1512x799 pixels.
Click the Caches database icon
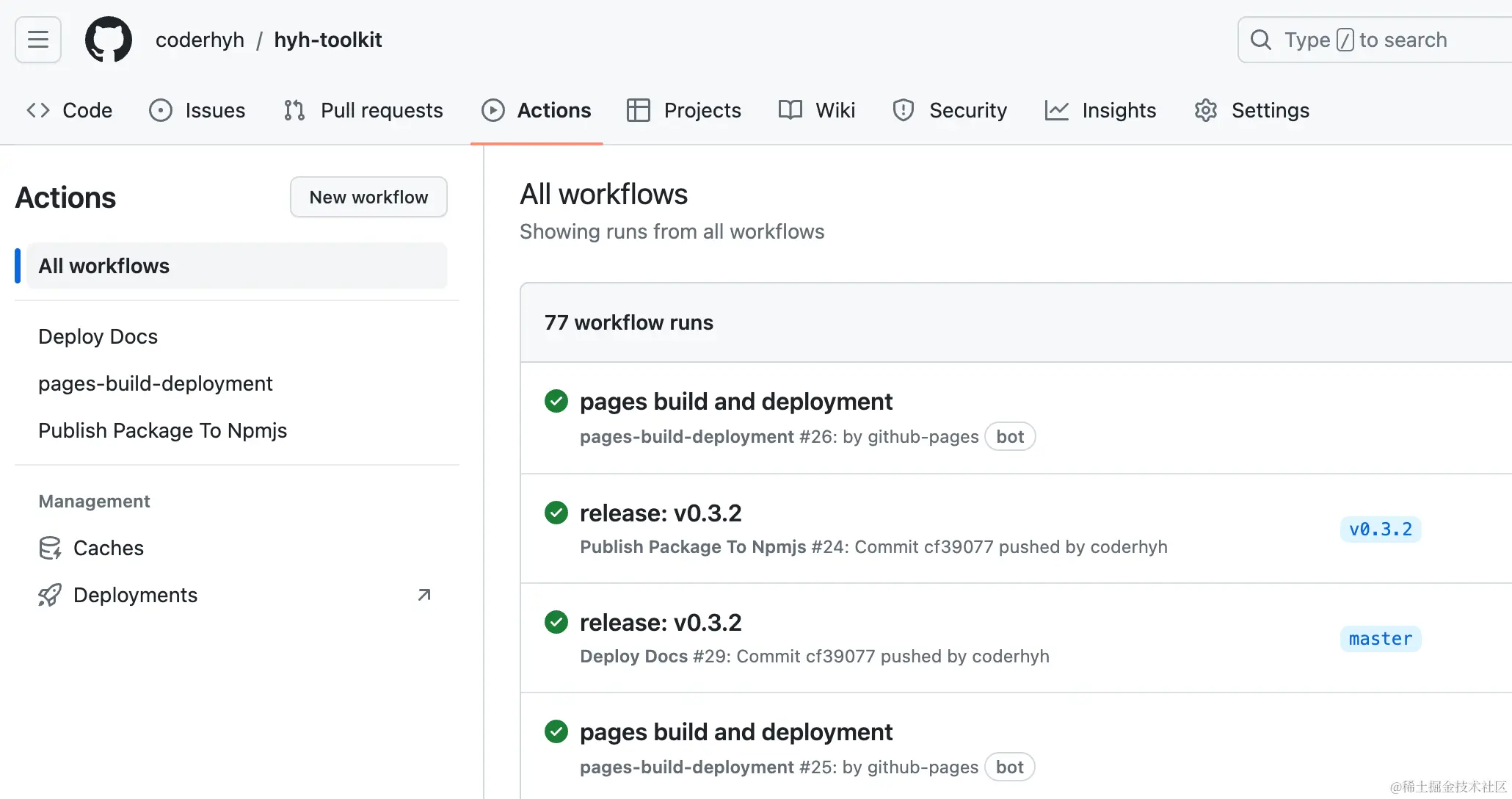tap(50, 548)
